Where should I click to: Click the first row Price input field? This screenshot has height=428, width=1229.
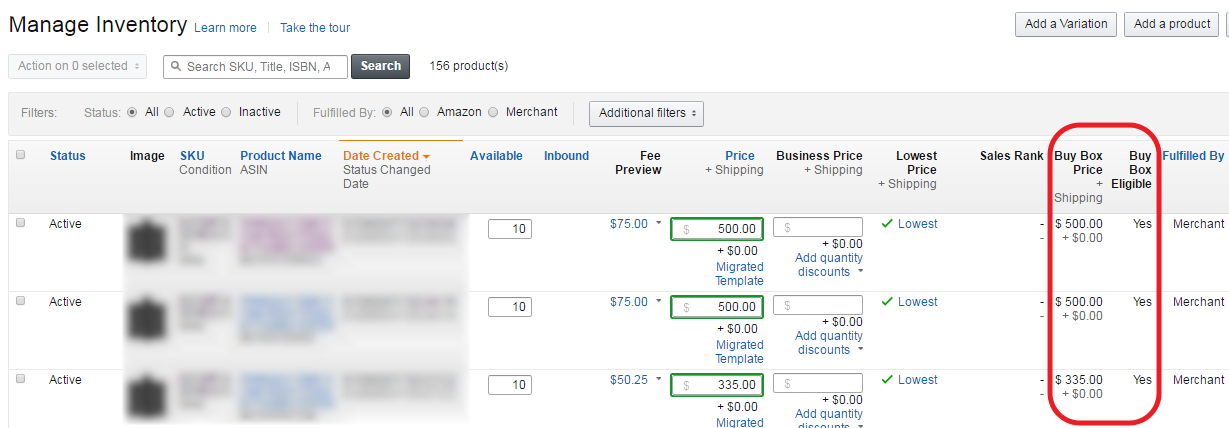716,229
